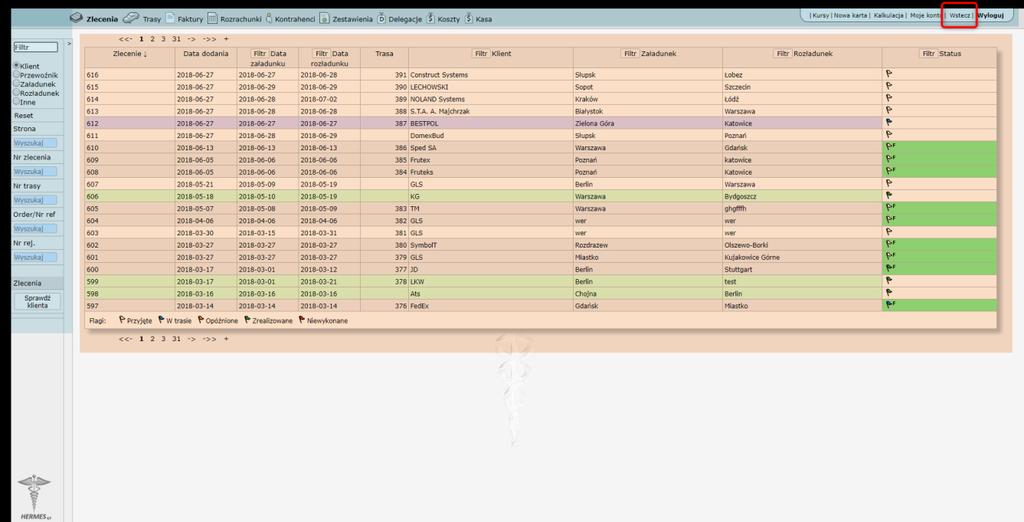Select the Przewoźnik radio option
Image resolution: width=1024 pixels, height=522 pixels.
pyautogui.click(x=16, y=74)
